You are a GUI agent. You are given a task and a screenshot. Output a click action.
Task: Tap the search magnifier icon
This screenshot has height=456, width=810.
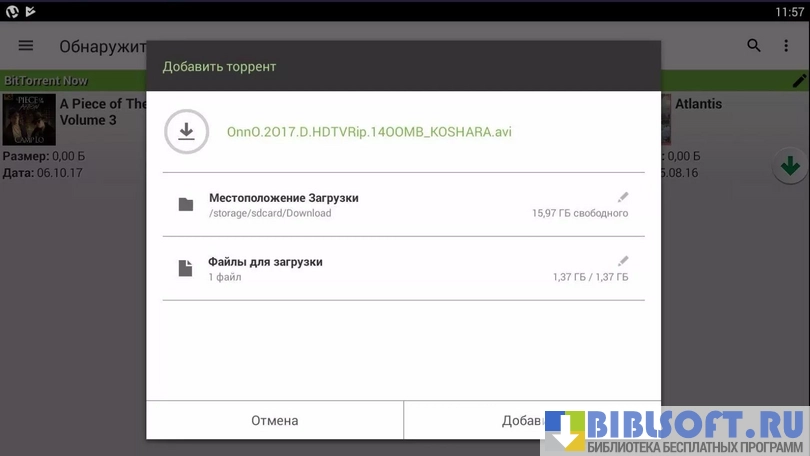point(754,46)
